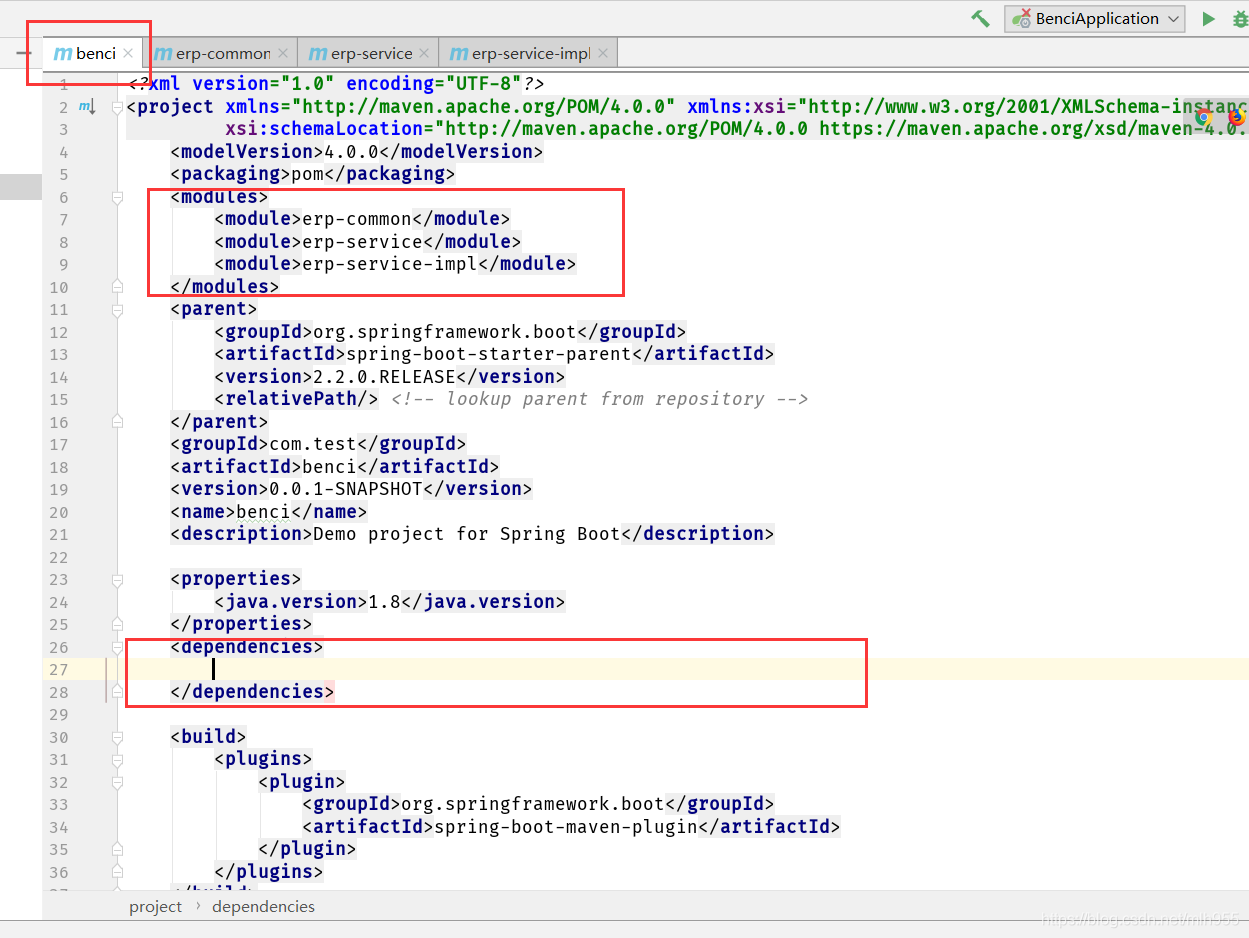Collapse the plugins block fold on line 31
This screenshot has height=938, width=1249.
pyautogui.click(x=118, y=760)
